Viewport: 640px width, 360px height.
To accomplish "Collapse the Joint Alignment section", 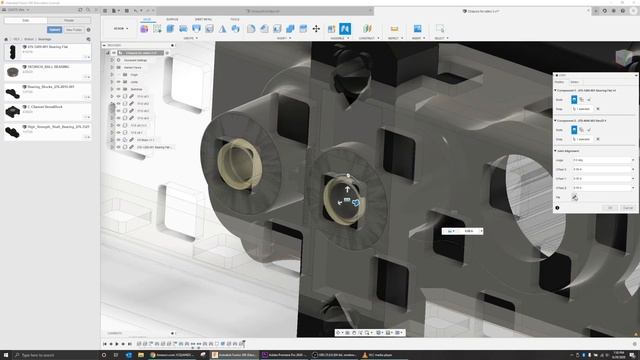I will [556, 151].
